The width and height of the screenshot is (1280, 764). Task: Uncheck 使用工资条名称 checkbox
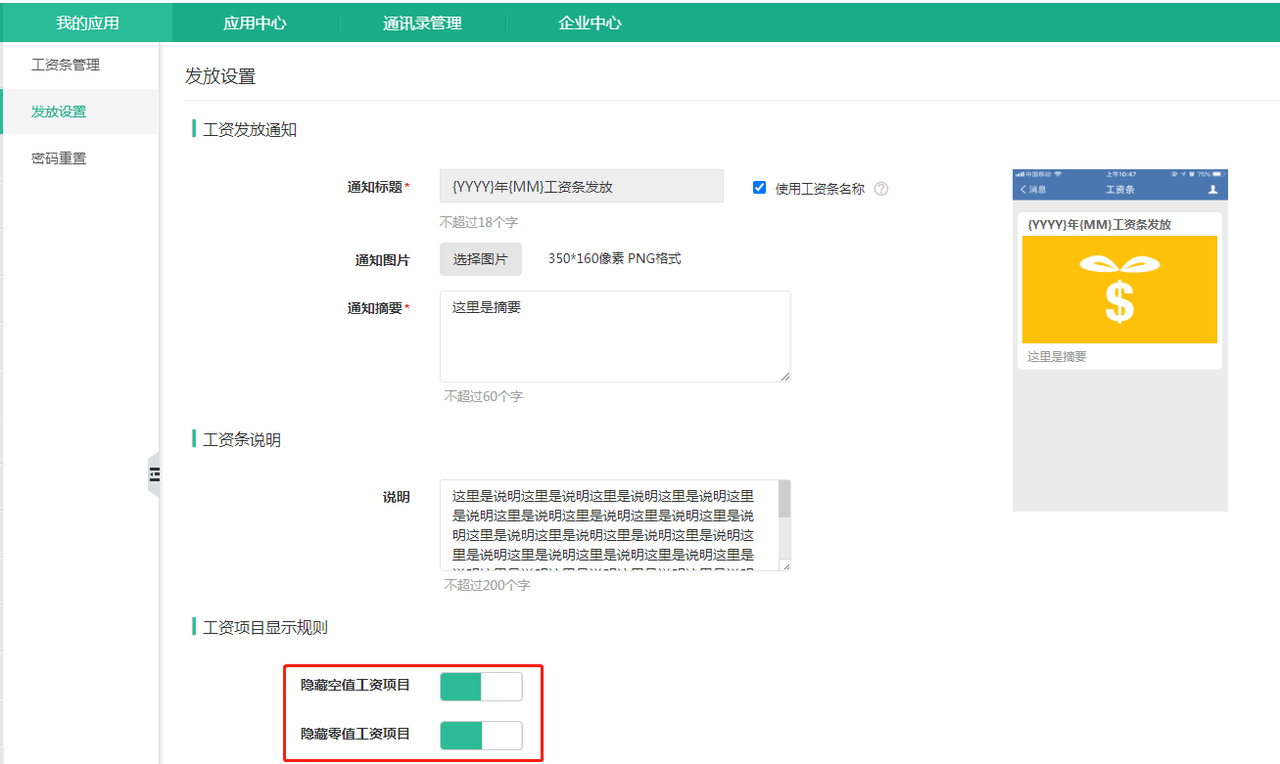pyautogui.click(x=759, y=187)
